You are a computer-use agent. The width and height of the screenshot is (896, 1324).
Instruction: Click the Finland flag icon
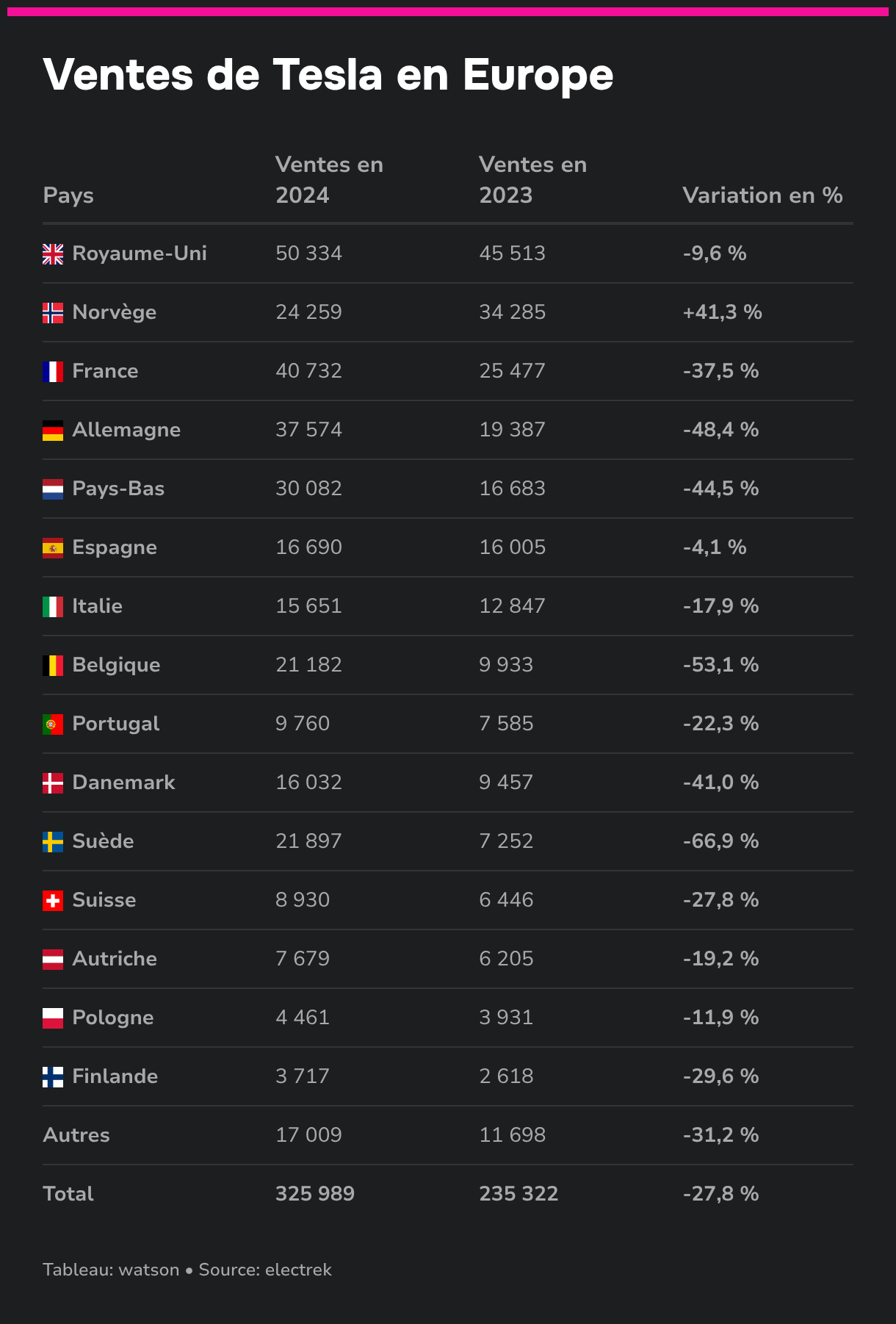(x=53, y=1077)
